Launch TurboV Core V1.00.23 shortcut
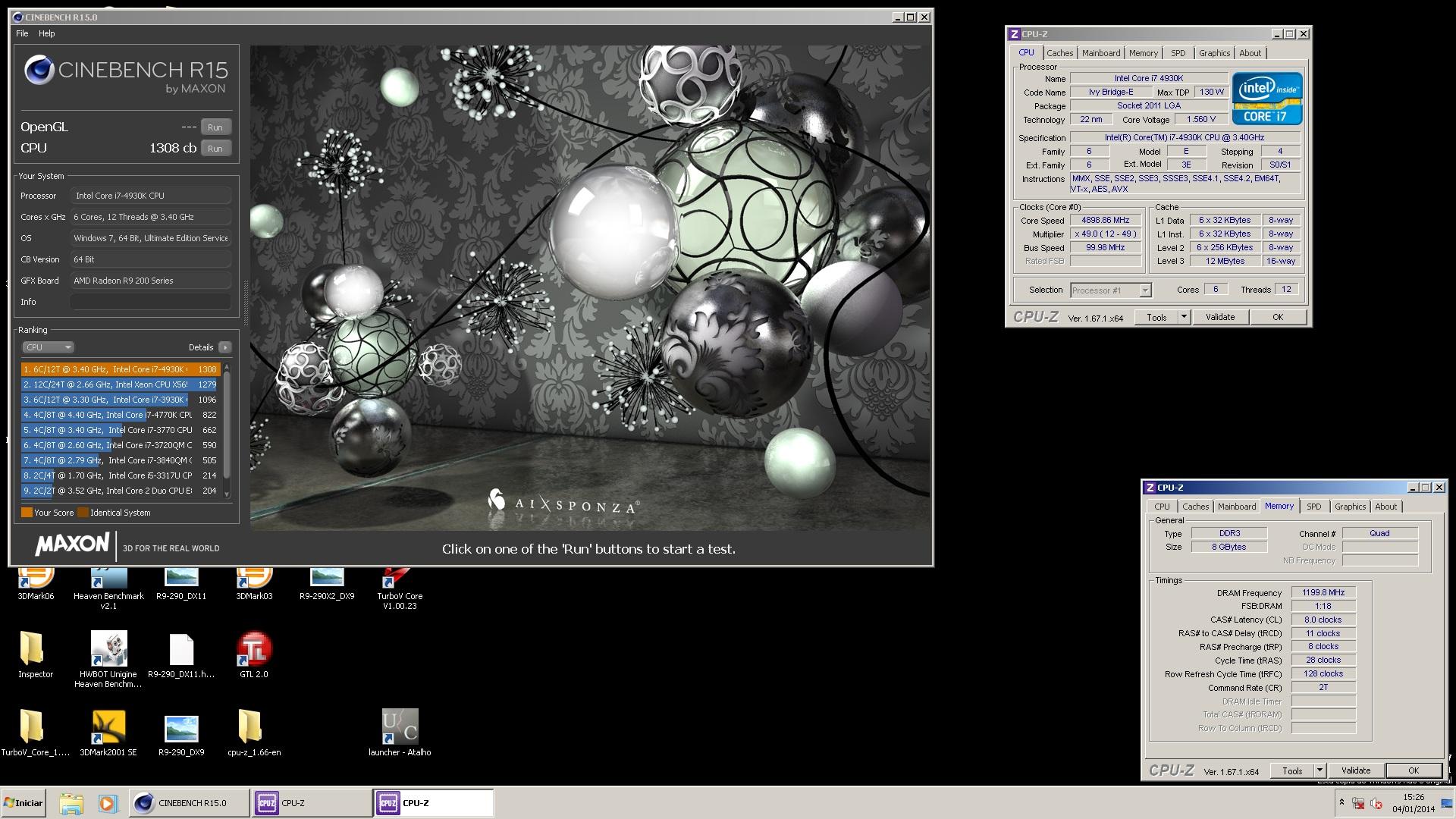Image resolution: width=1456 pixels, height=819 pixels. (400, 589)
